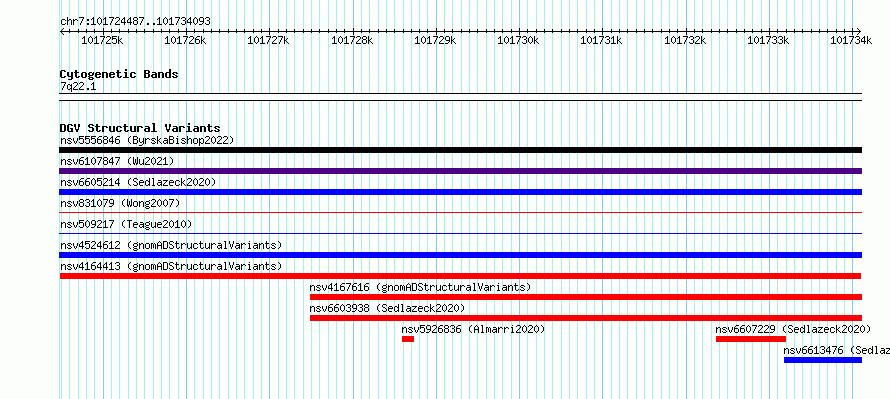Screen dimensions: 890x399
Task: Click the 7q22.1 cytogenetic band line
Action: click(460, 97)
